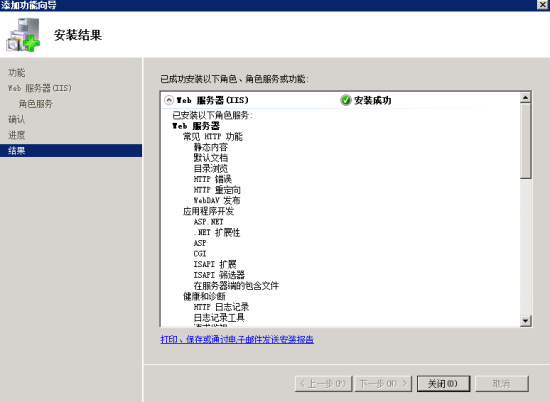Click the results list scrollbar thumb

tap(525, 141)
